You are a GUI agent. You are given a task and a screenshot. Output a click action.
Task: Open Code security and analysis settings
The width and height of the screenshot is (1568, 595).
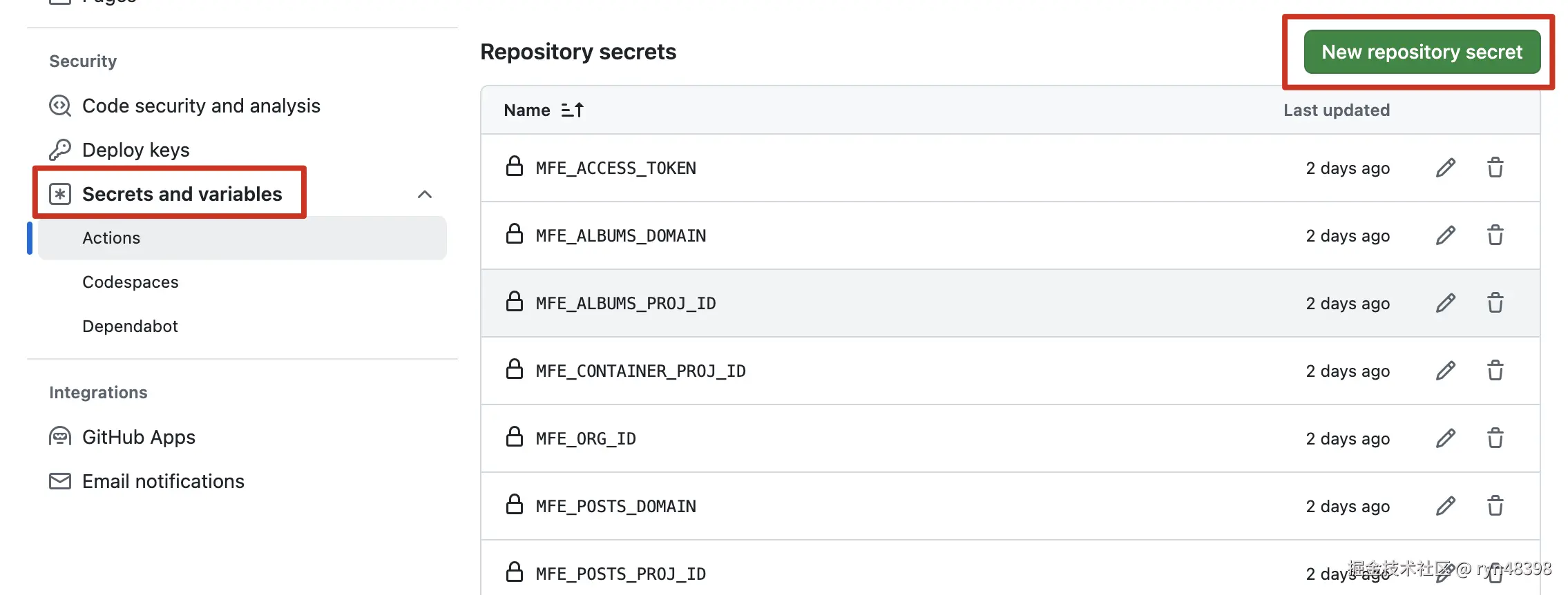200,106
